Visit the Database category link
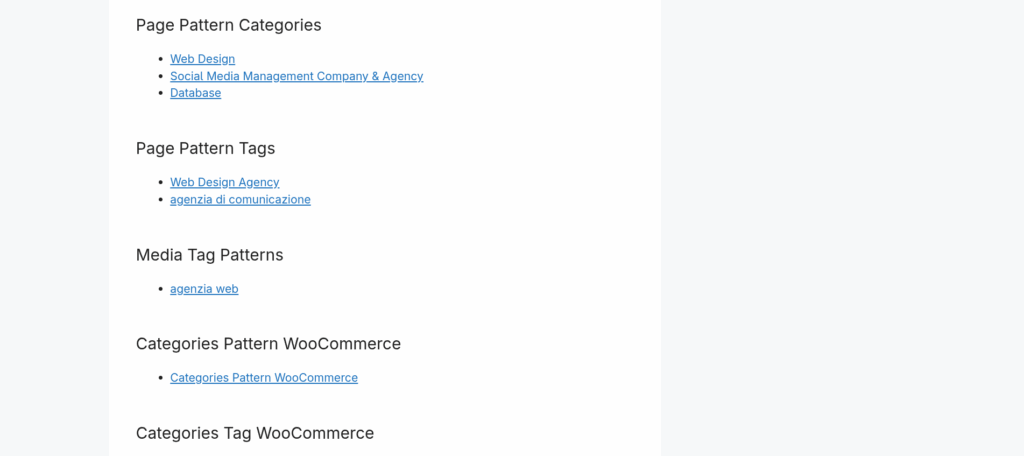The image size is (1024, 456). [195, 93]
